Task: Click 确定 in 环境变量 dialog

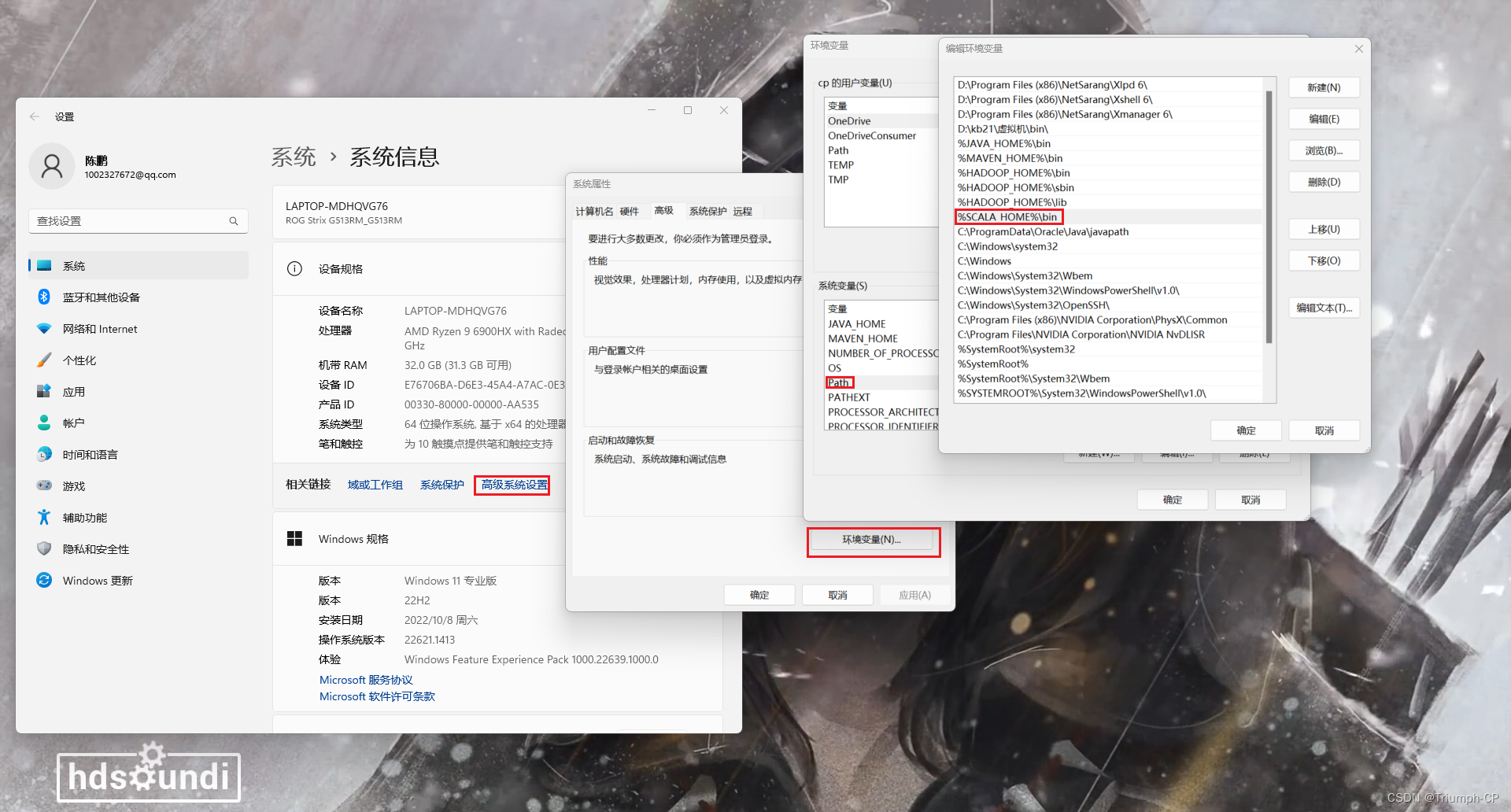Action: [1173, 500]
